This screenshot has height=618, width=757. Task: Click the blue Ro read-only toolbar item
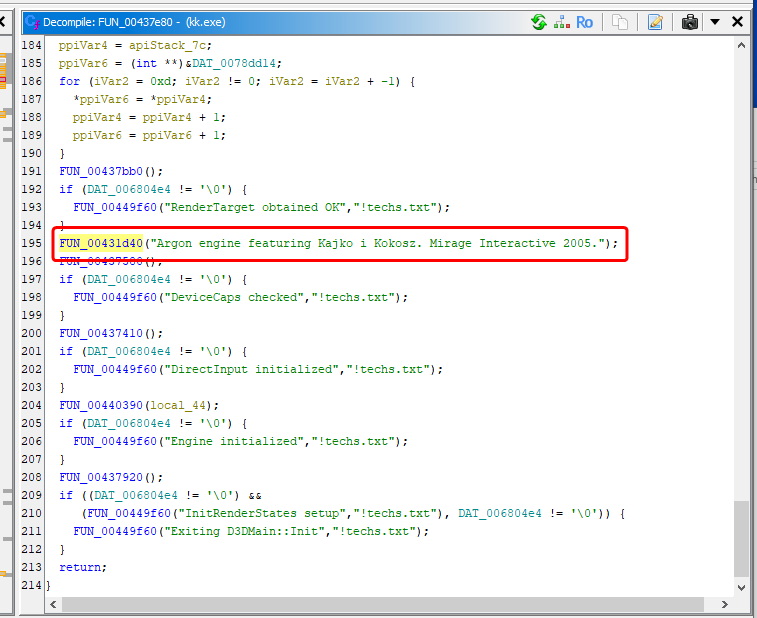tap(584, 22)
